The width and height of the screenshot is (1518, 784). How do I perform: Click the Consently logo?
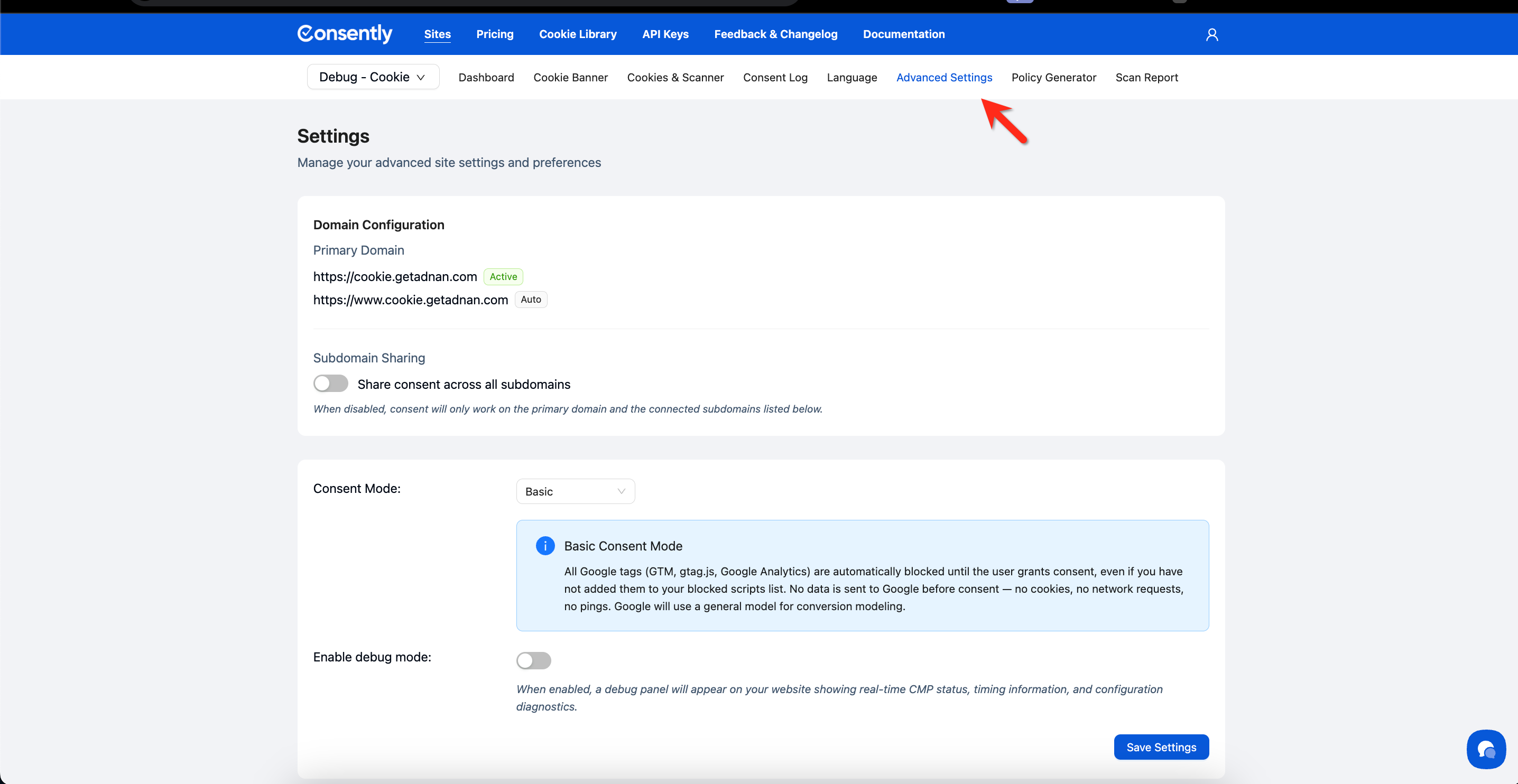345,34
